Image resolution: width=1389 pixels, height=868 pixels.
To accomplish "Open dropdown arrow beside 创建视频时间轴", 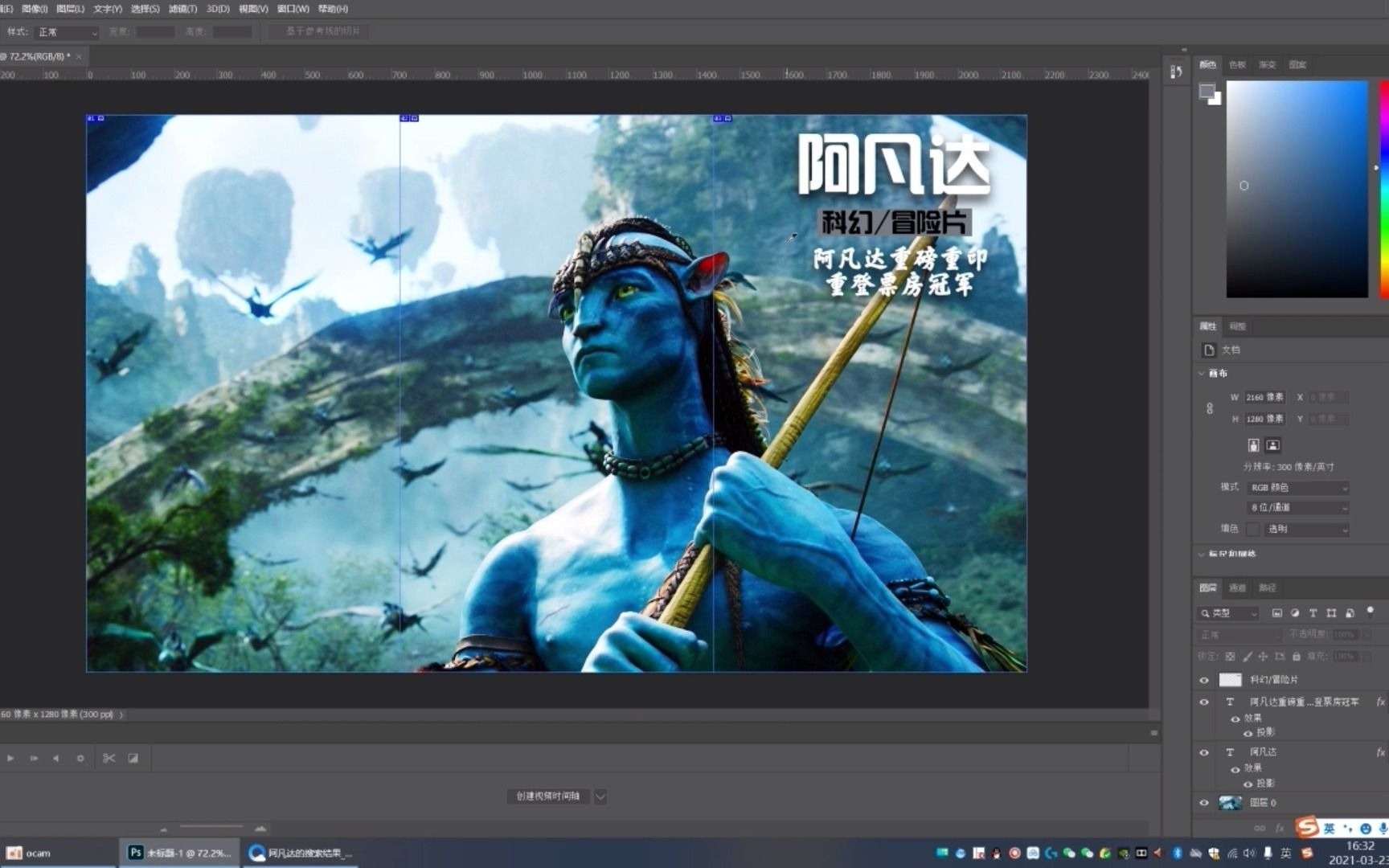I will [x=600, y=796].
